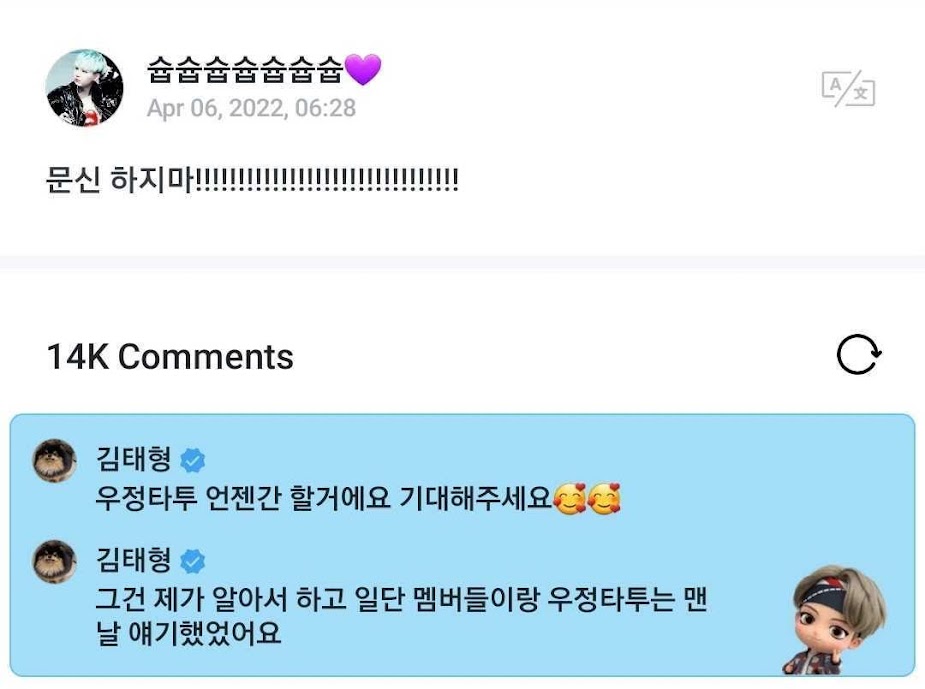
Task: Select the post text 문신 하지마
Action: pyautogui.click(x=120, y=179)
